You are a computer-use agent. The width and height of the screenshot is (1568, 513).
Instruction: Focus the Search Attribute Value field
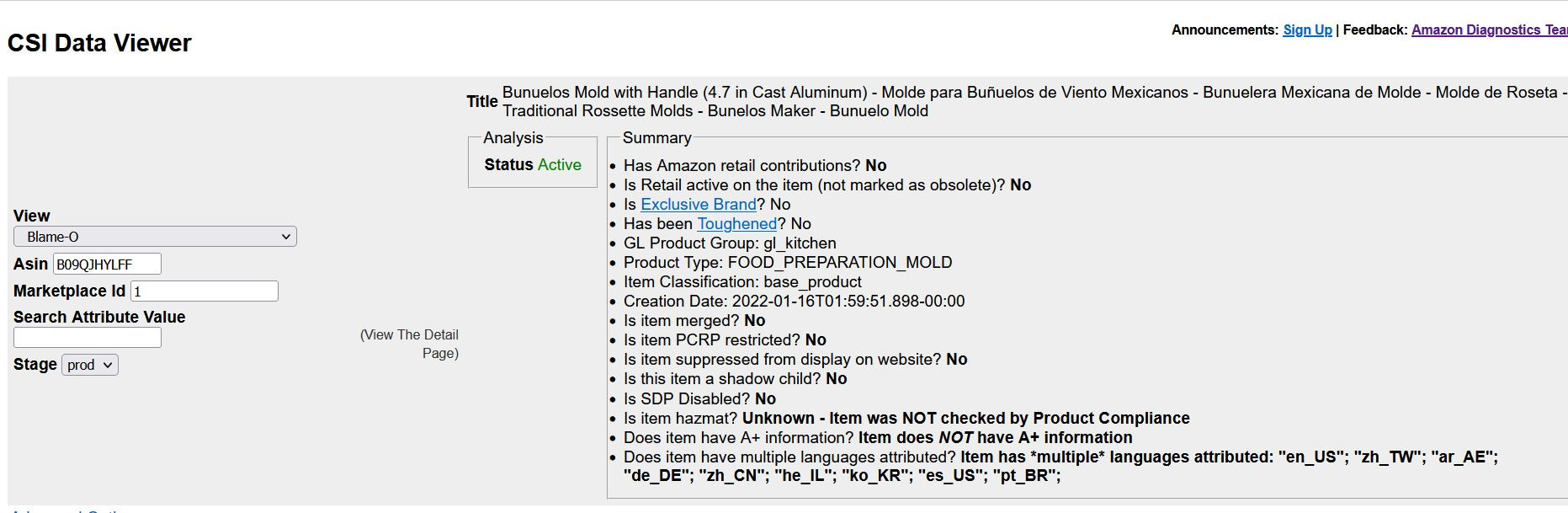tap(88, 338)
